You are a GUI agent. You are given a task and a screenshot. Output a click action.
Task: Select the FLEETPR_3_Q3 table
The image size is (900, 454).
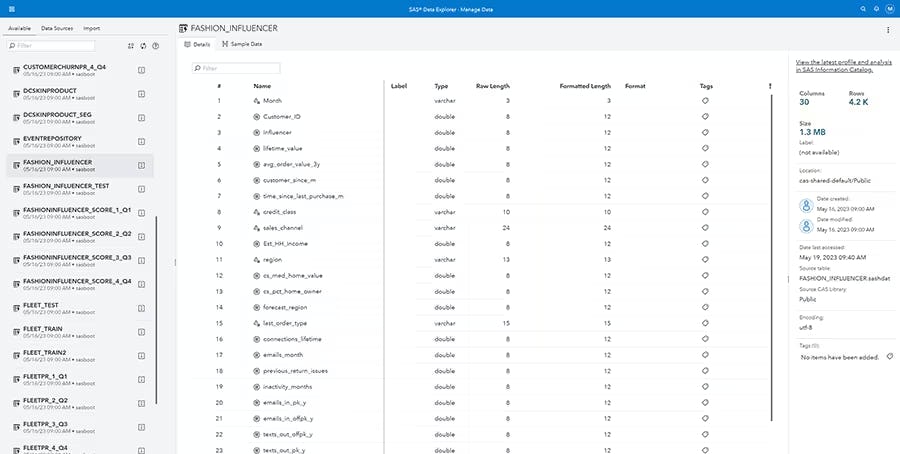pos(80,427)
